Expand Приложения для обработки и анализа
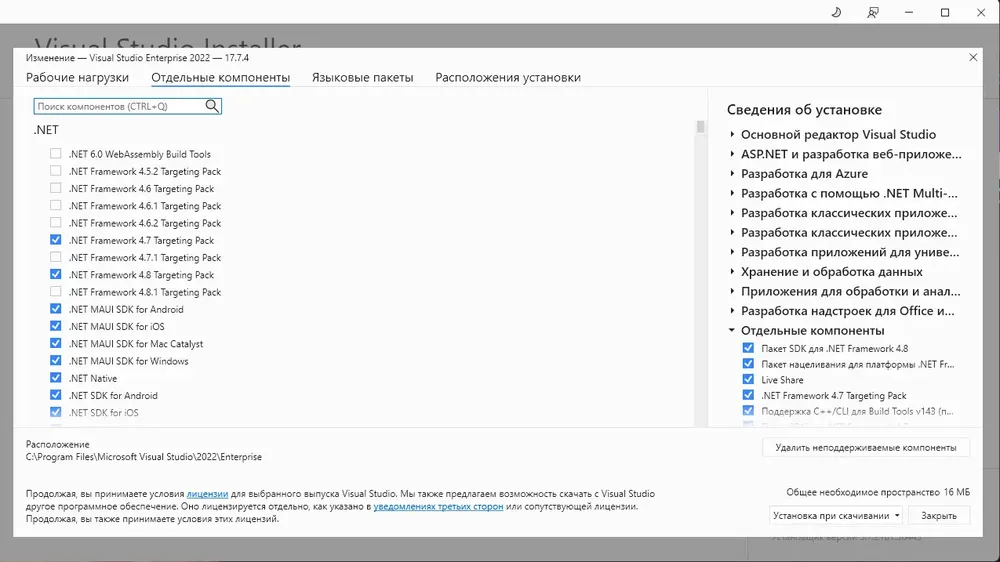The width and height of the screenshot is (1000, 562). (x=732, y=292)
